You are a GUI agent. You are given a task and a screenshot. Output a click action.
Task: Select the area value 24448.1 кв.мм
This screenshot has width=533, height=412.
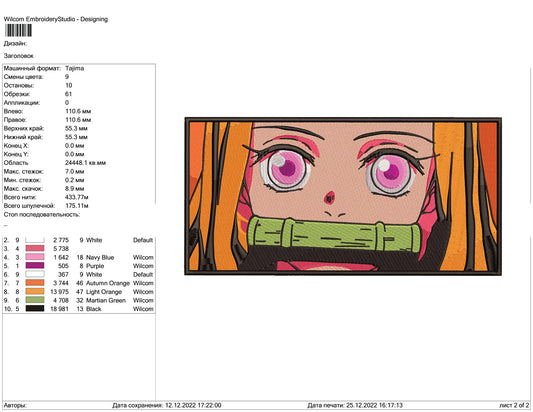click(x=85, y=163)
